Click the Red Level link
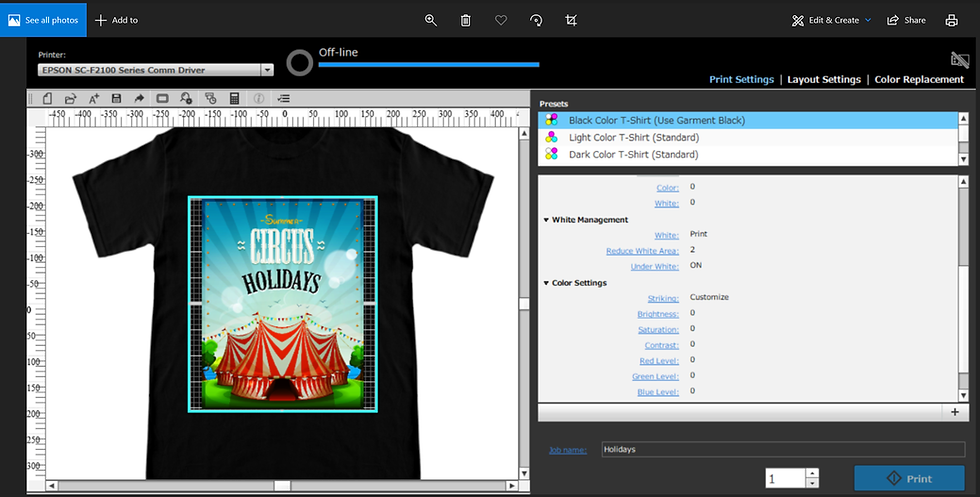The image size is (980, 497). [x=659, y=361]
